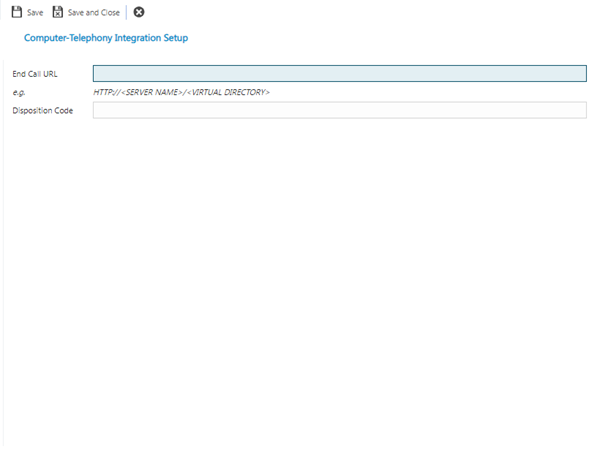Click the round black X cancel icon
This screenshot has height=449, width=600.
pos(139,12)
